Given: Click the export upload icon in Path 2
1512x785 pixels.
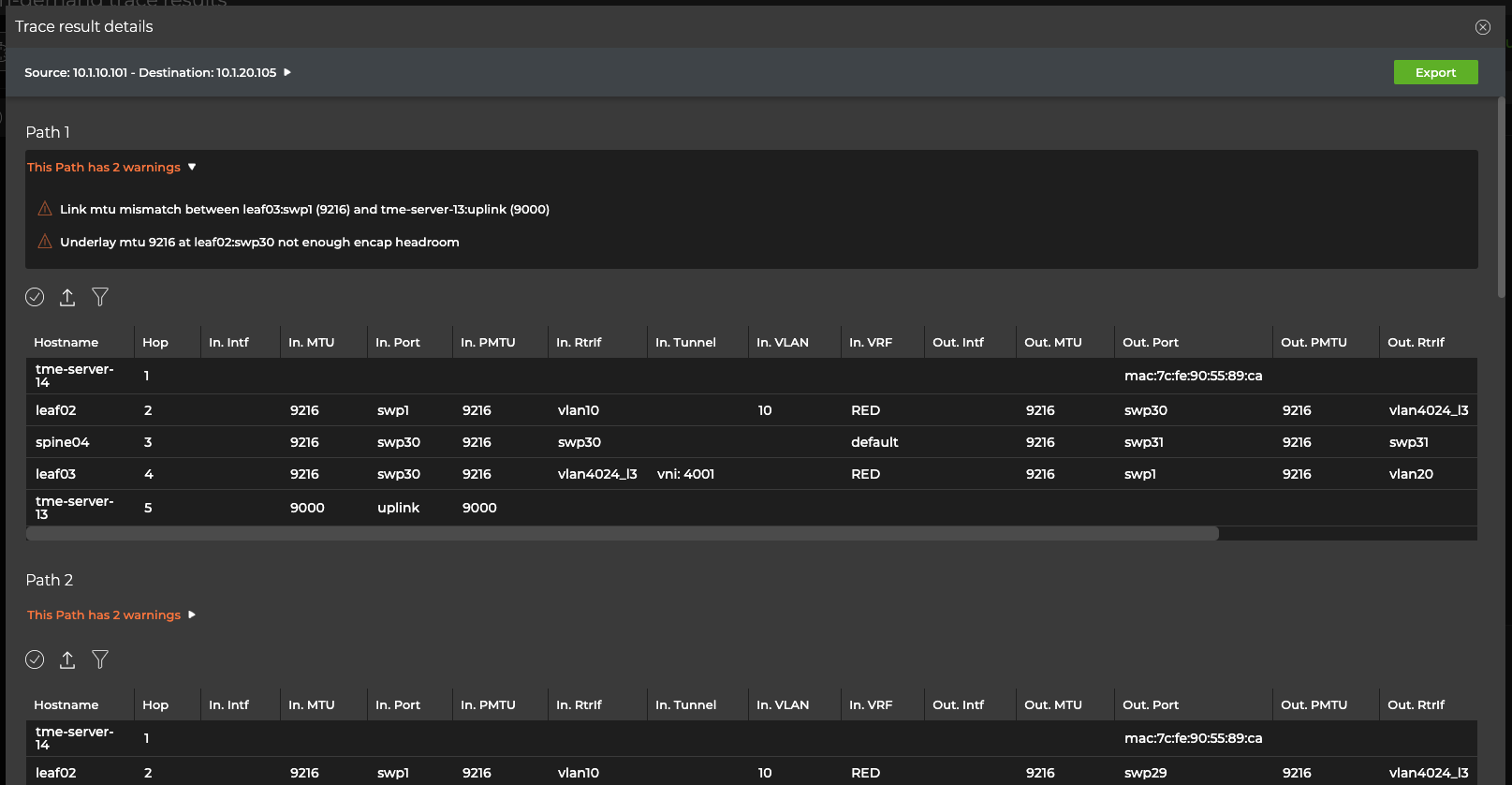Looking at the screenshot, I should pos(67,659).
